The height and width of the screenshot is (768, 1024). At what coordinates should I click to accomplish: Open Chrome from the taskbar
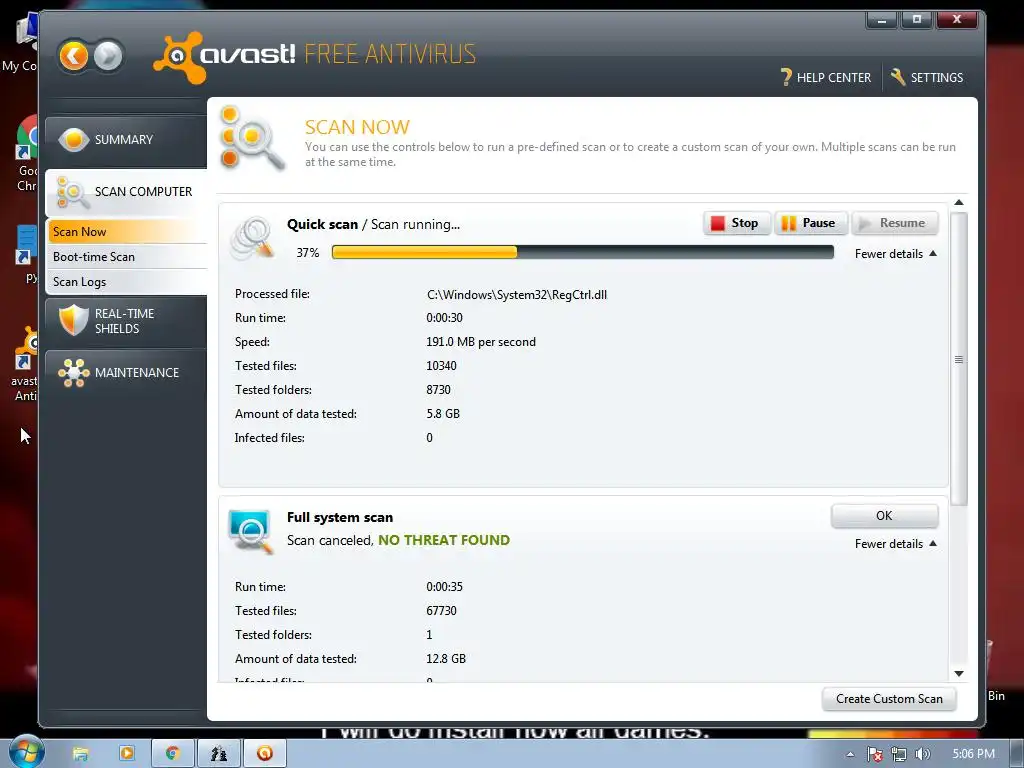(x=172, y=753)
